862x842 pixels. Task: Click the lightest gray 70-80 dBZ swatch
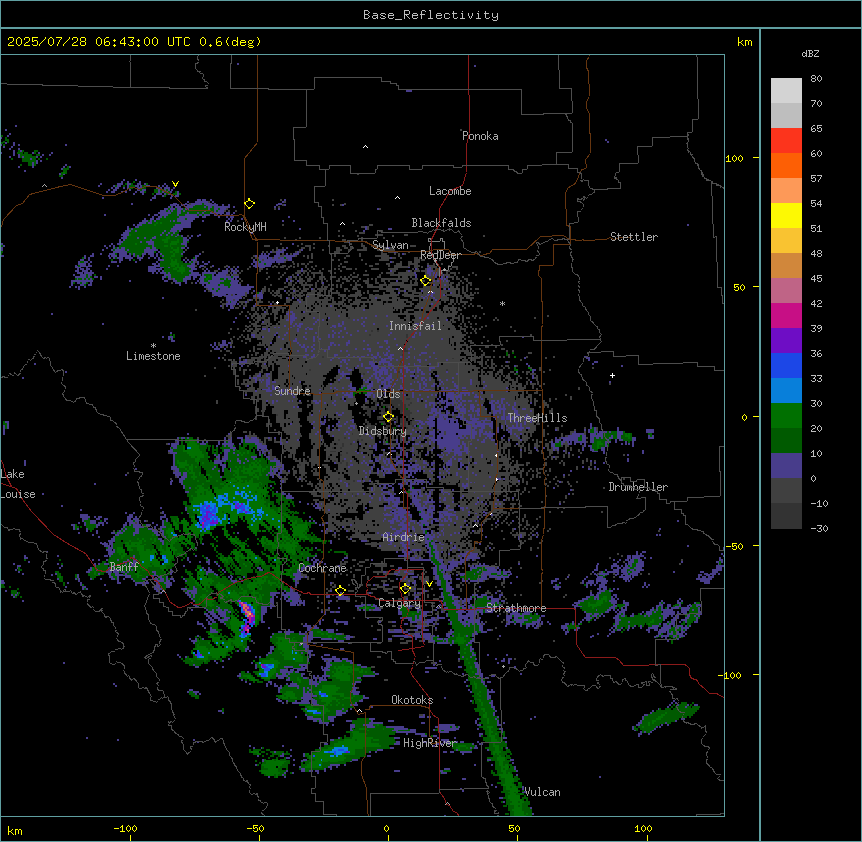pos(786,91)
